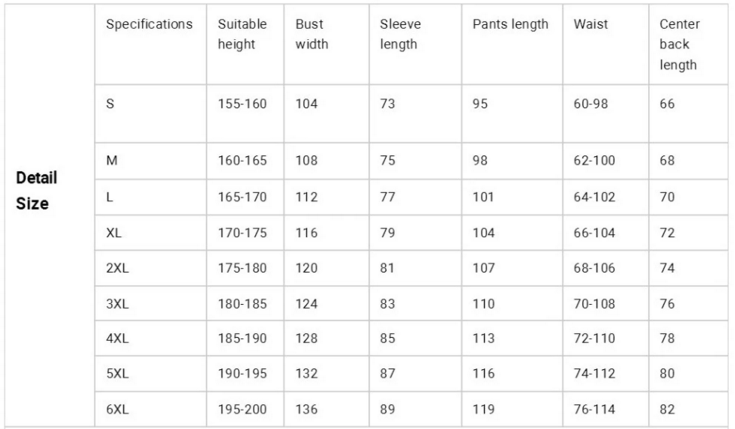Select the 2XL size row label
735x429 pixels.
tap(118, 268)
